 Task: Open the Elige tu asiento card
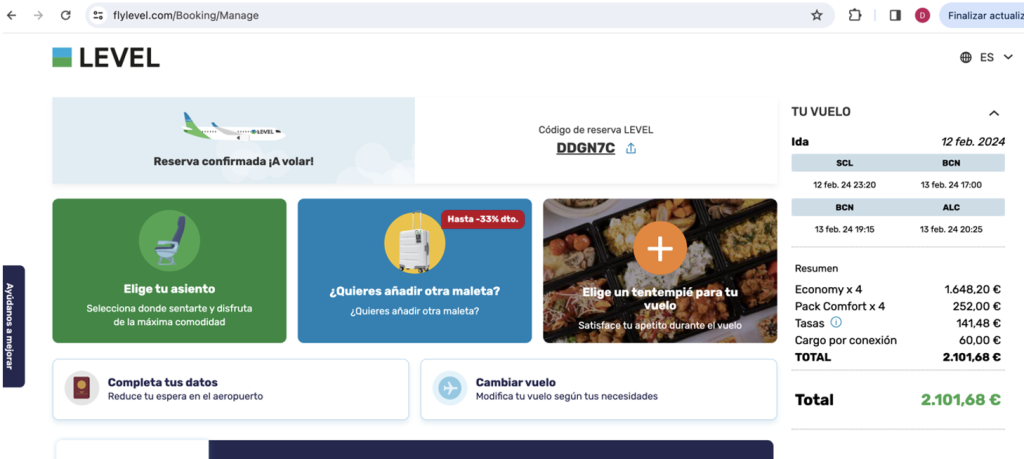coord(169,270)
